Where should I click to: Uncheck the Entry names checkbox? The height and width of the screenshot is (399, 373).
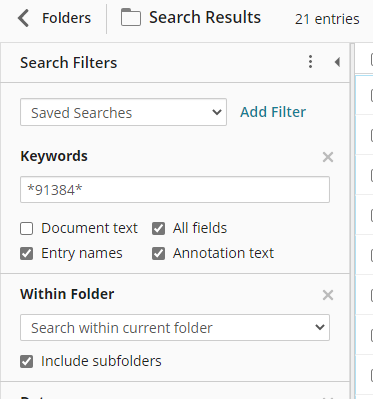click(x=27, y=253)
